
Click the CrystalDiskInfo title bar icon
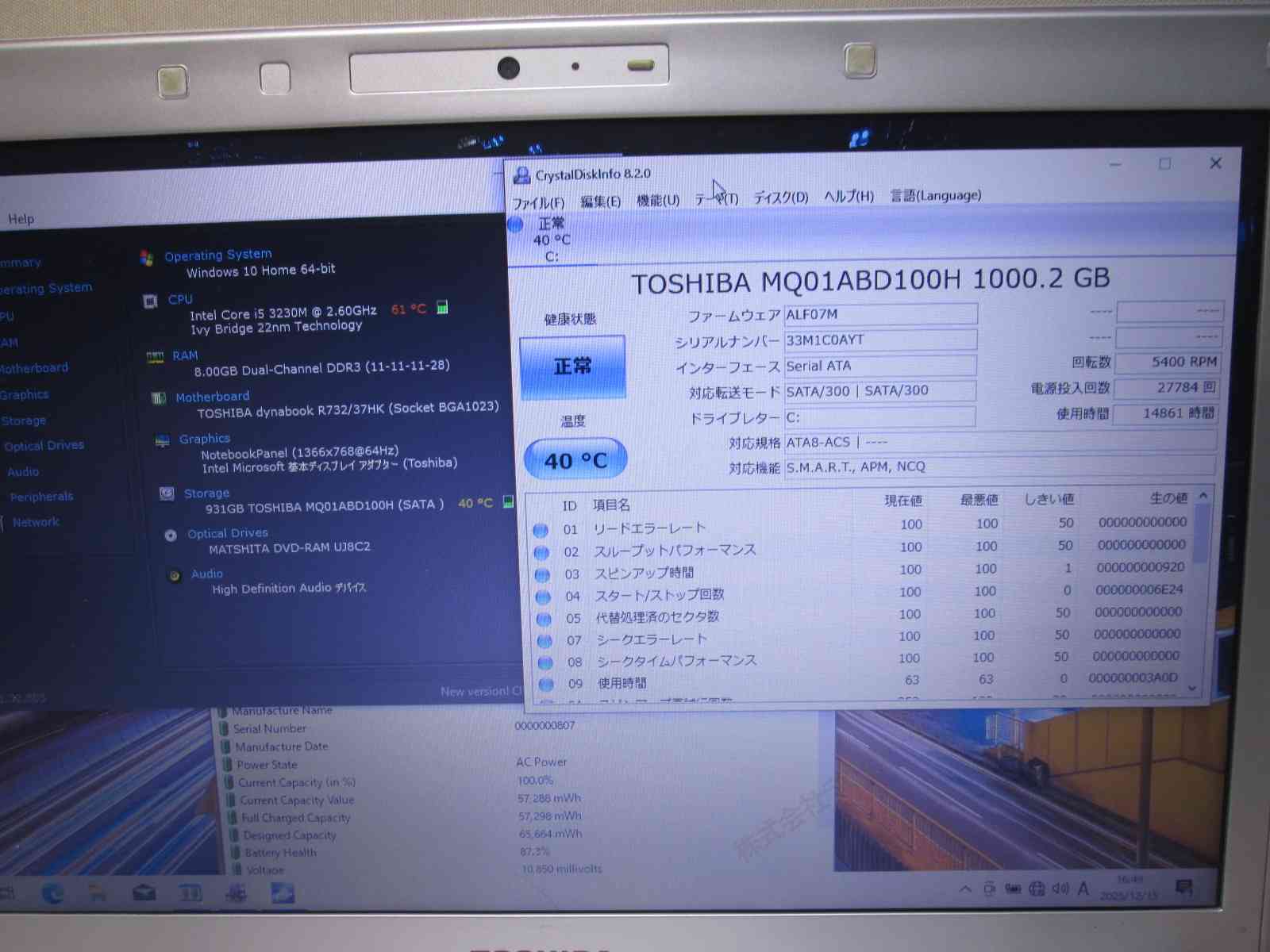tap(521, 175)
